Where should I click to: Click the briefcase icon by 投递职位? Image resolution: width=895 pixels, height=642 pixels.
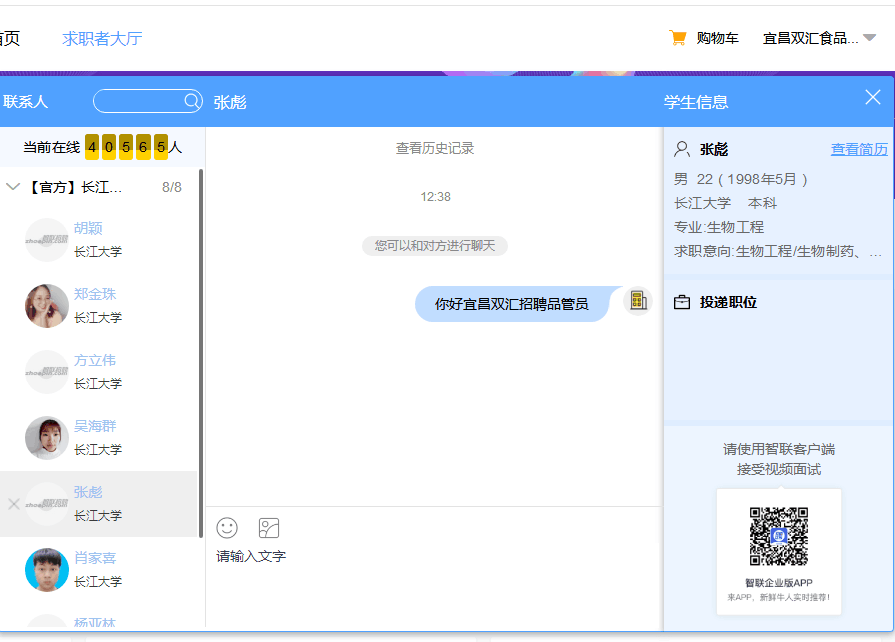pyautogui.click(x=682, y=302)
